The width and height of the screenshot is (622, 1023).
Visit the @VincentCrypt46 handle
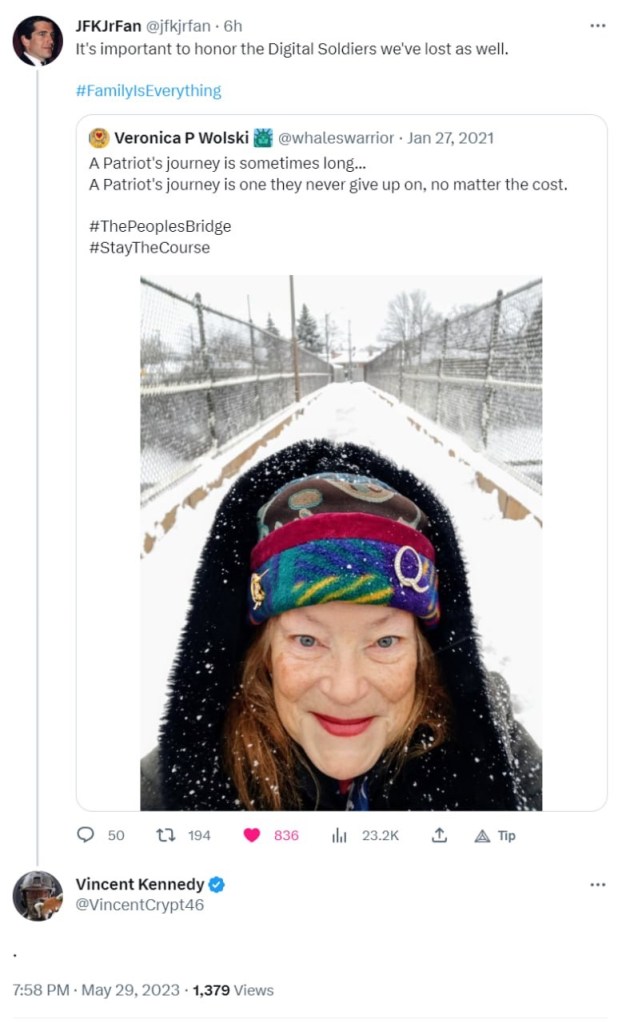(x=140, y=906)
